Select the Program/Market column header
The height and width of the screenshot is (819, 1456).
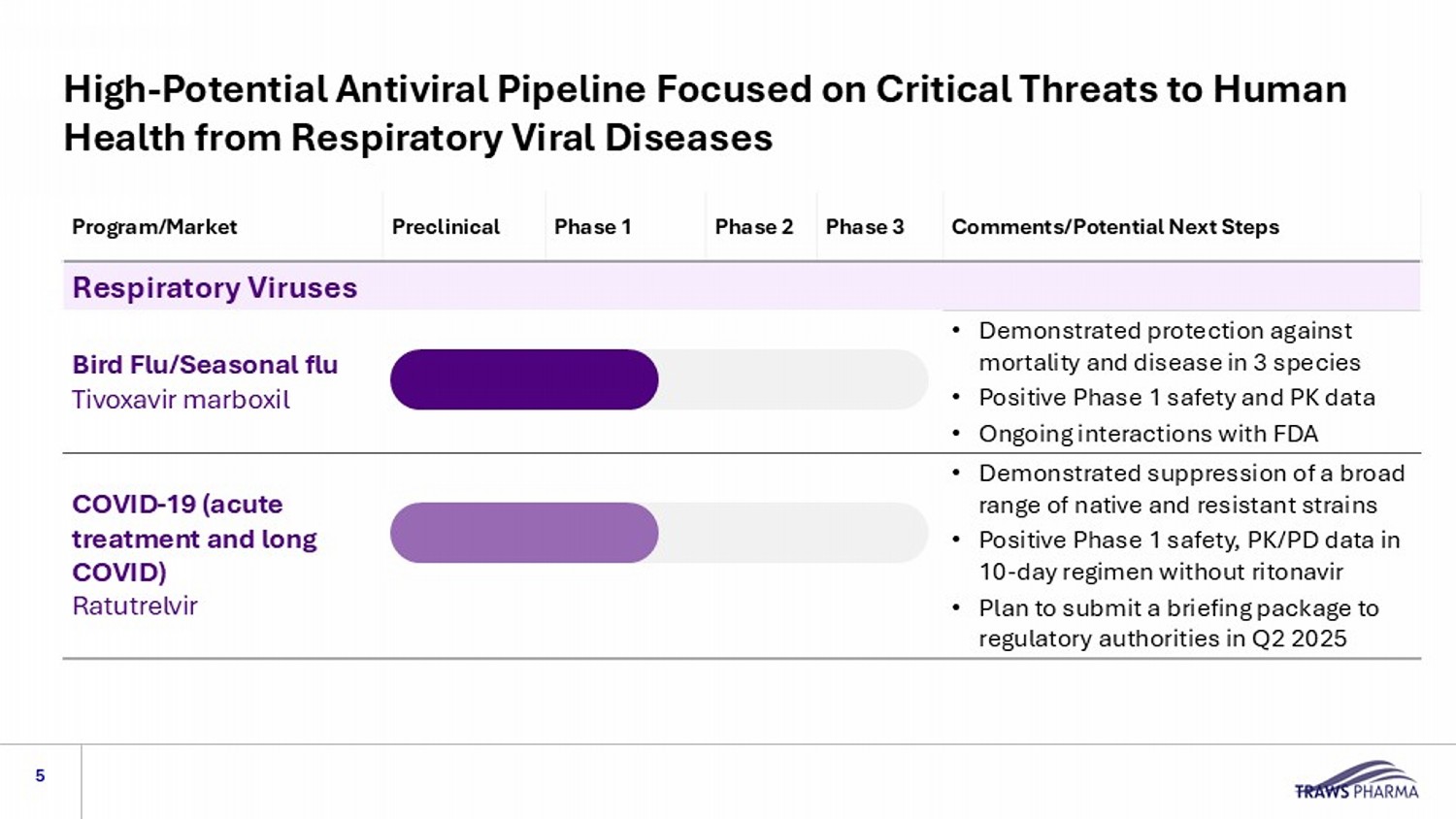point(154,227)
